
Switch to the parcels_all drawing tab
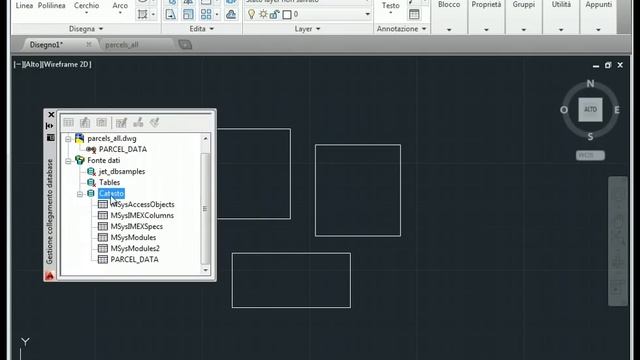(122, 45)
